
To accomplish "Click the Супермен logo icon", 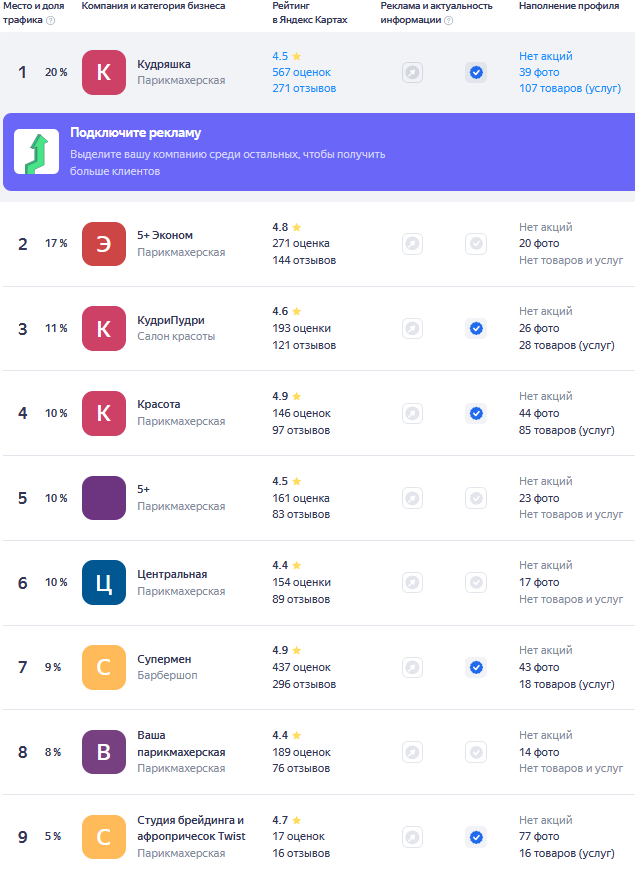I will coord(104,667).
